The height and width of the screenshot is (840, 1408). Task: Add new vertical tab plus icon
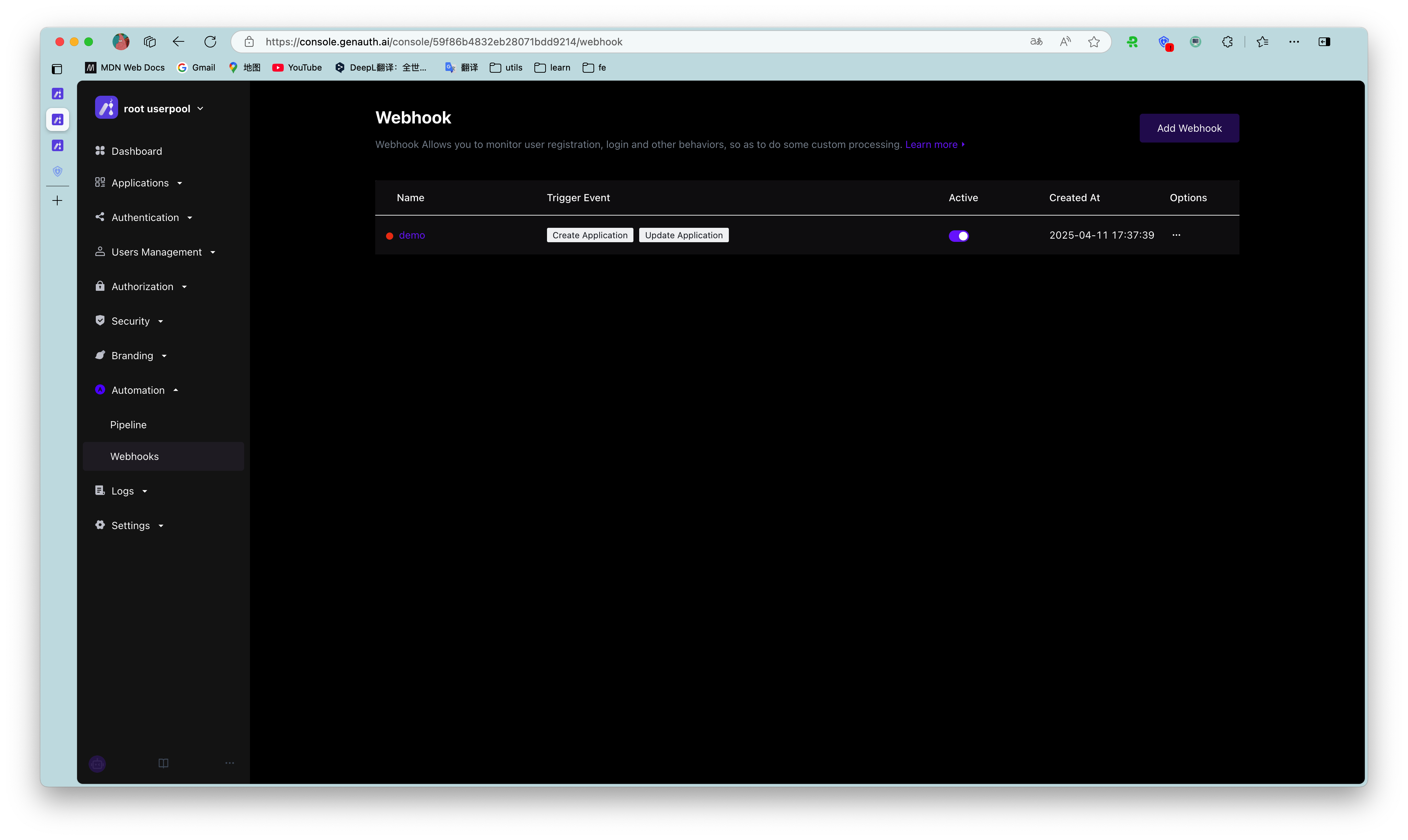pyautogui.click(x=57, y=200)
